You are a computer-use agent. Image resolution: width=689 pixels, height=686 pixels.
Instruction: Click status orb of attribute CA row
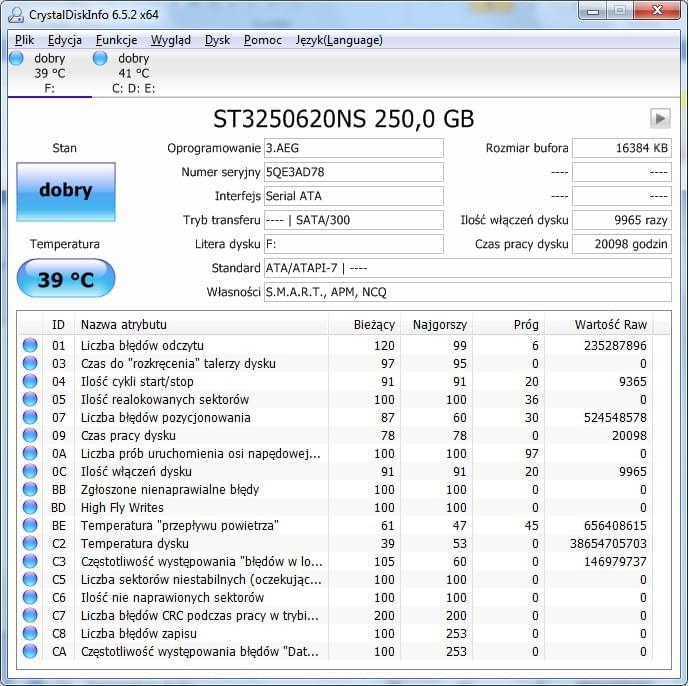click(30, 652)
